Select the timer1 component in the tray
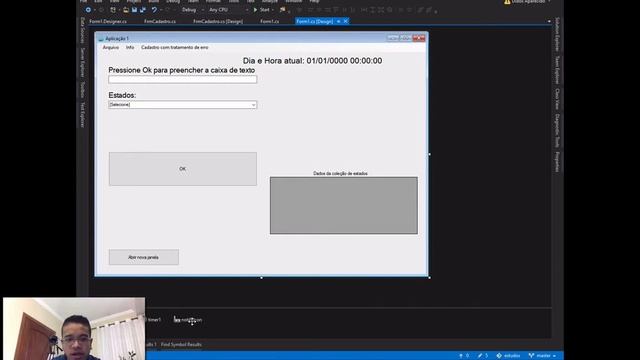640x360 pixels. point(153,320)
